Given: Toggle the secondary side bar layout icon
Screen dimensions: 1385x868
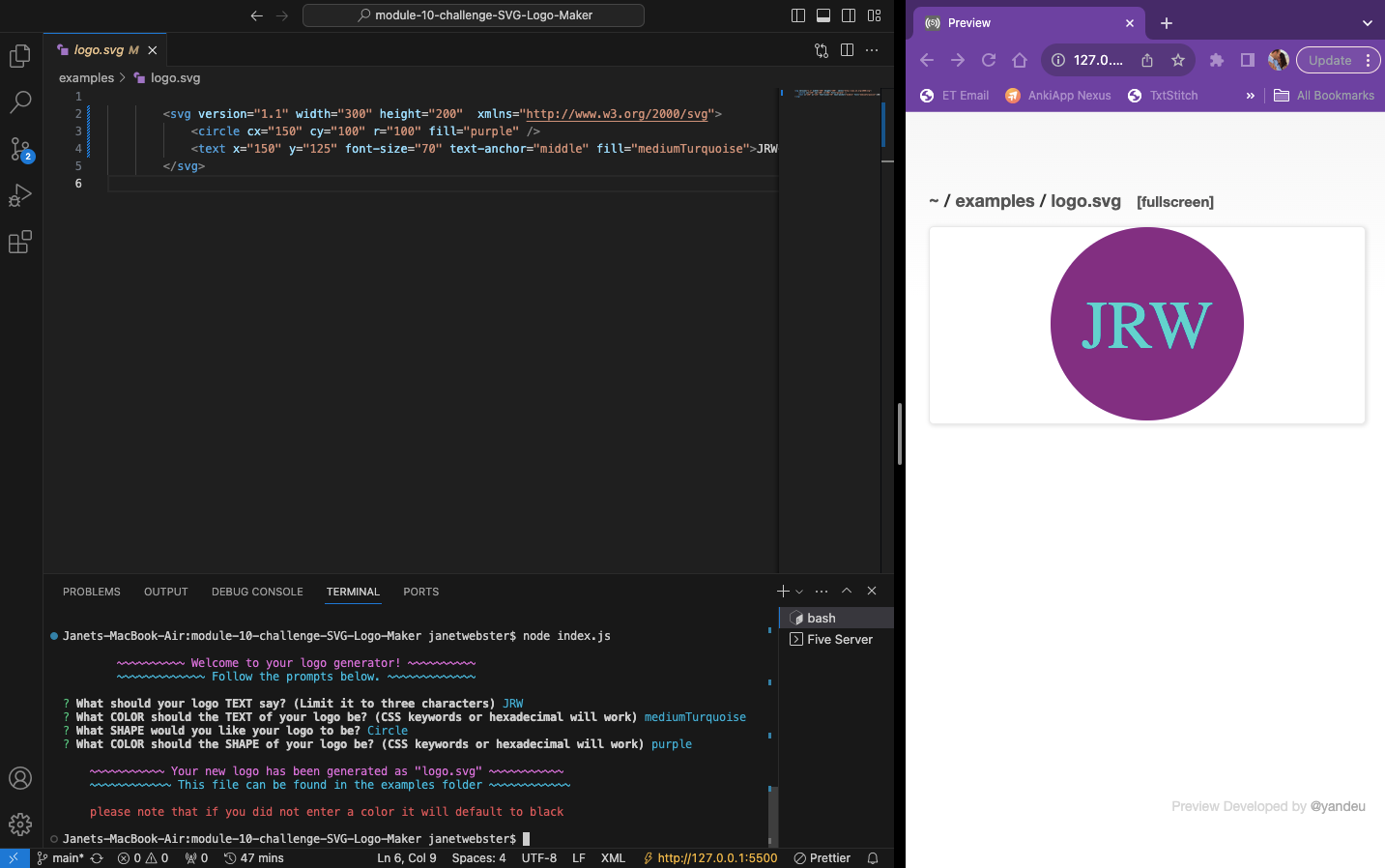Looking at the screenshot, I should click(849, 15).
